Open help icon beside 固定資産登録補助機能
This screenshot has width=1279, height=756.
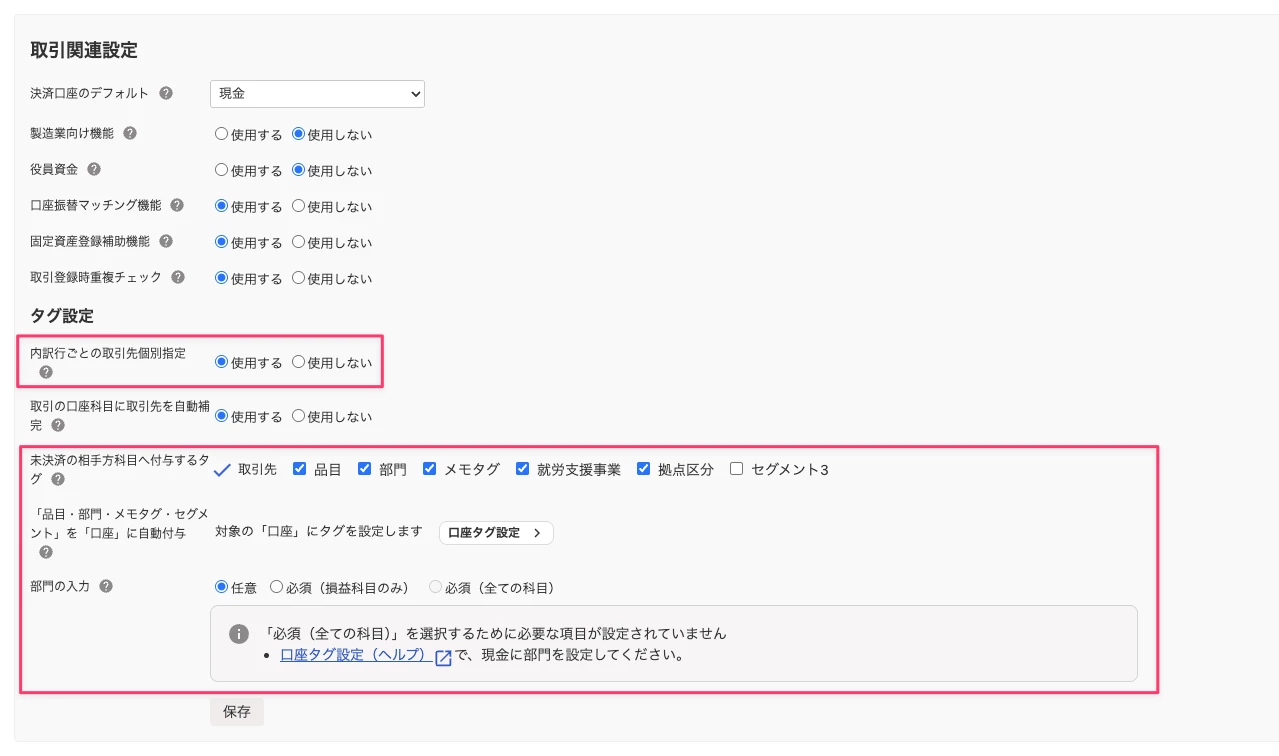(x=166, y=241)
